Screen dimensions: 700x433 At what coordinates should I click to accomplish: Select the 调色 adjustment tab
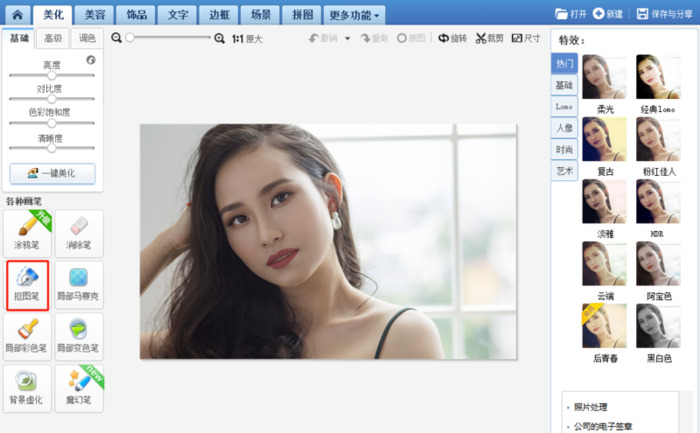click(87, 38)
